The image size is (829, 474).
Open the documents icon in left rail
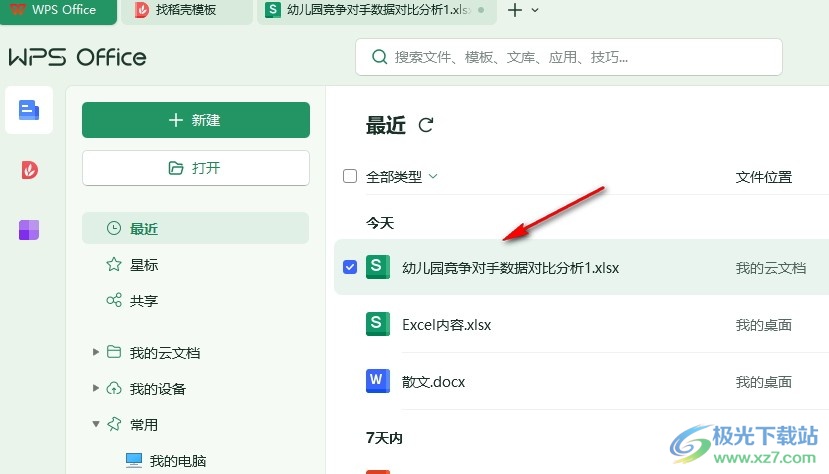pos(29,110)
